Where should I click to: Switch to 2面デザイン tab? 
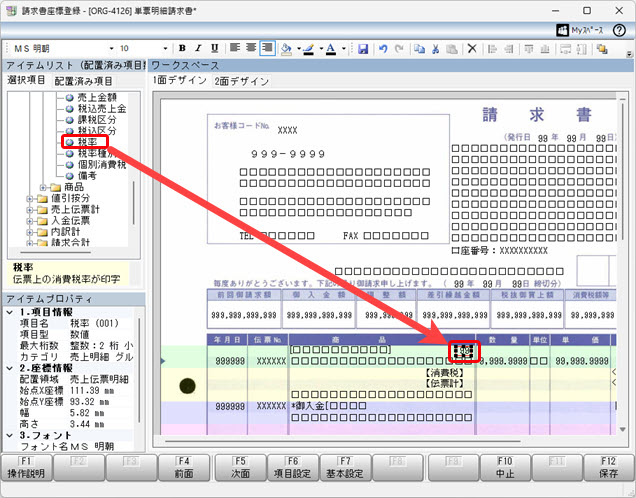242,81
